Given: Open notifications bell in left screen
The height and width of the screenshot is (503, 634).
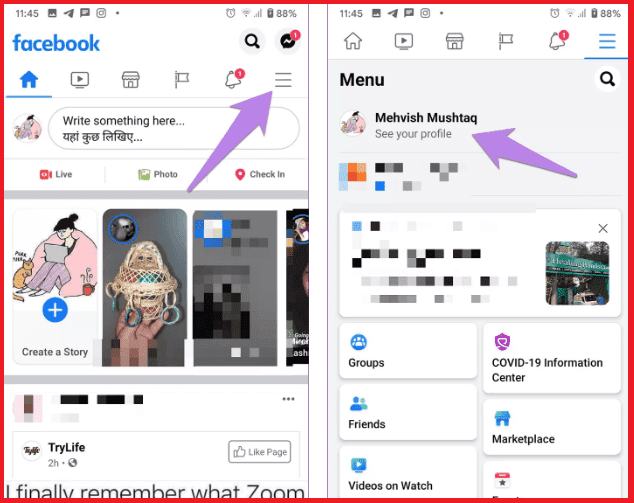Looking at the screenshot, I should (234, 79).
